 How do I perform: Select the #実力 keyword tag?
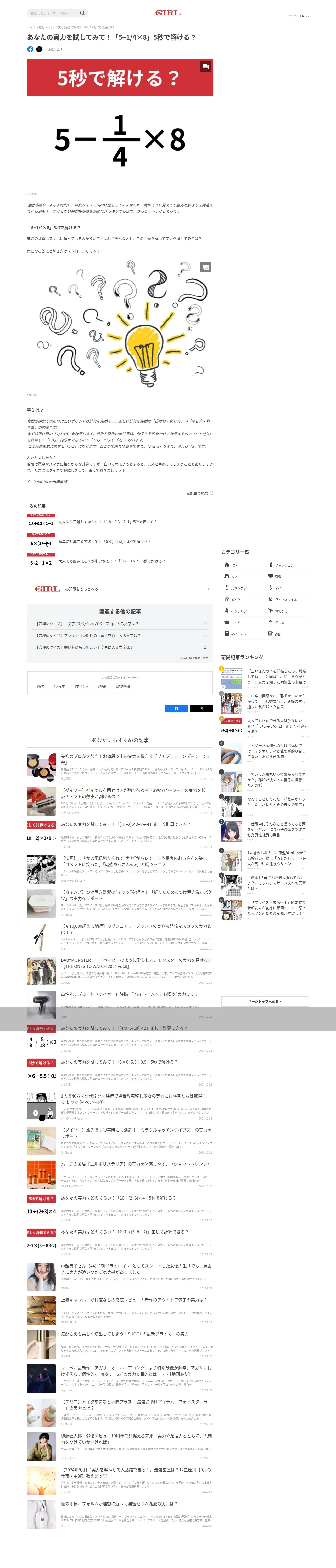pos(40,686)
